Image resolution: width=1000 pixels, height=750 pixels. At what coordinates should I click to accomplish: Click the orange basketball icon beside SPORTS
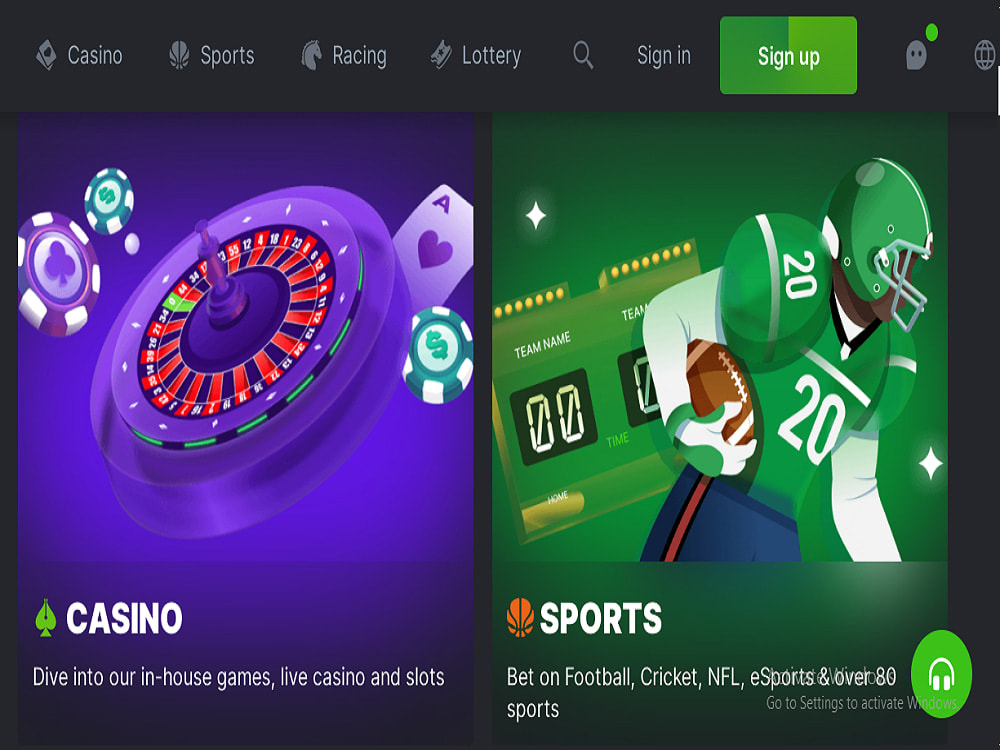click(520, 617)
